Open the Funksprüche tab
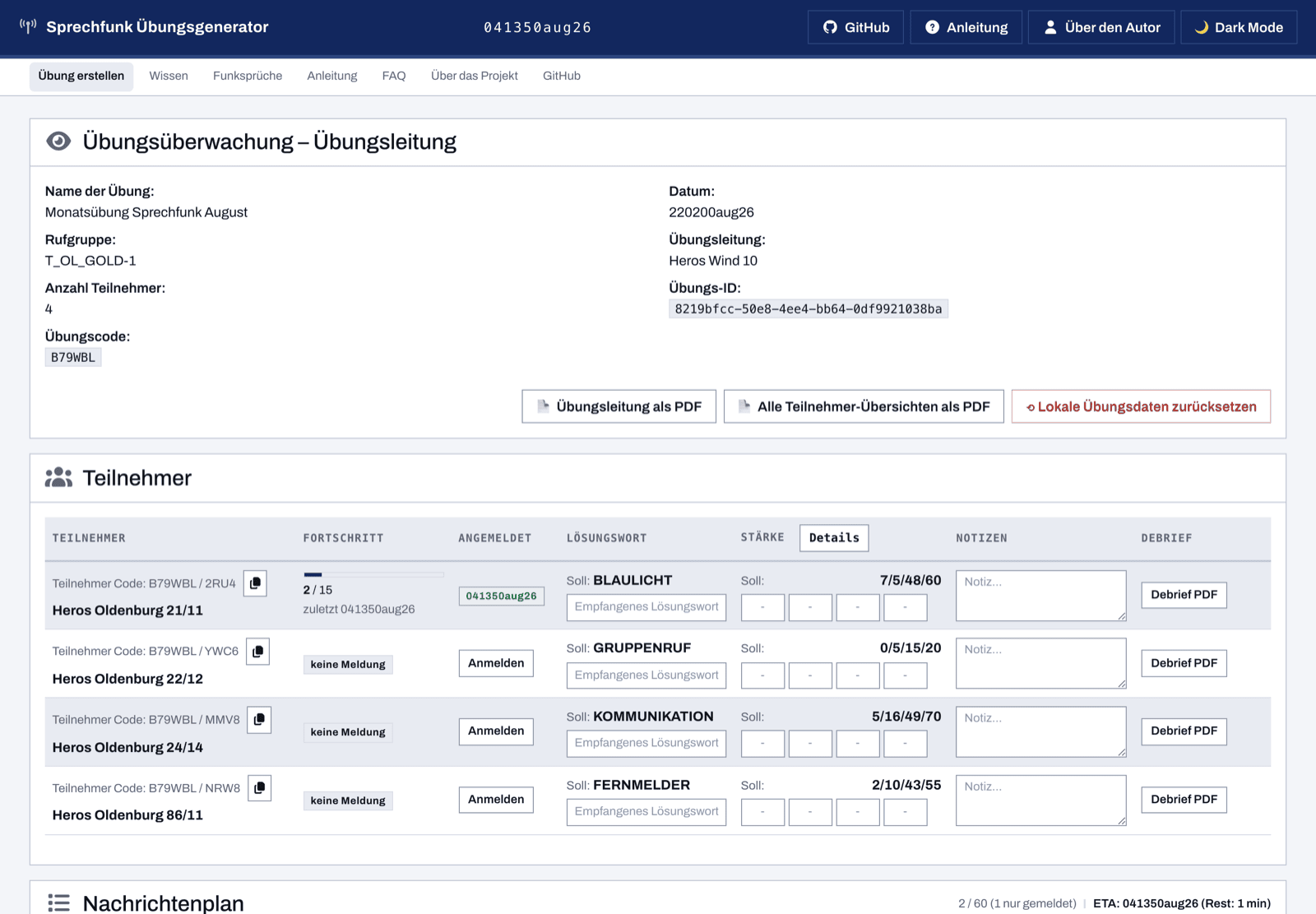 click(x=248, y=76)
